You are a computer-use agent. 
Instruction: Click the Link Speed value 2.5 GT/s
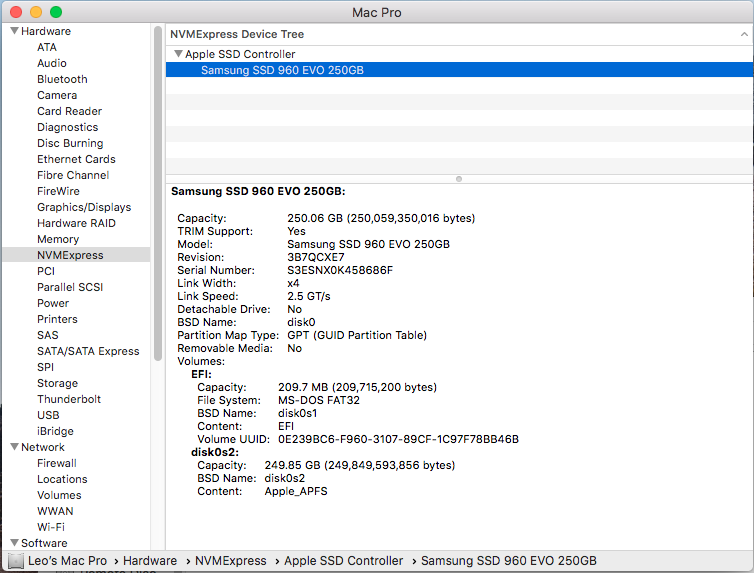pos(309,296)
